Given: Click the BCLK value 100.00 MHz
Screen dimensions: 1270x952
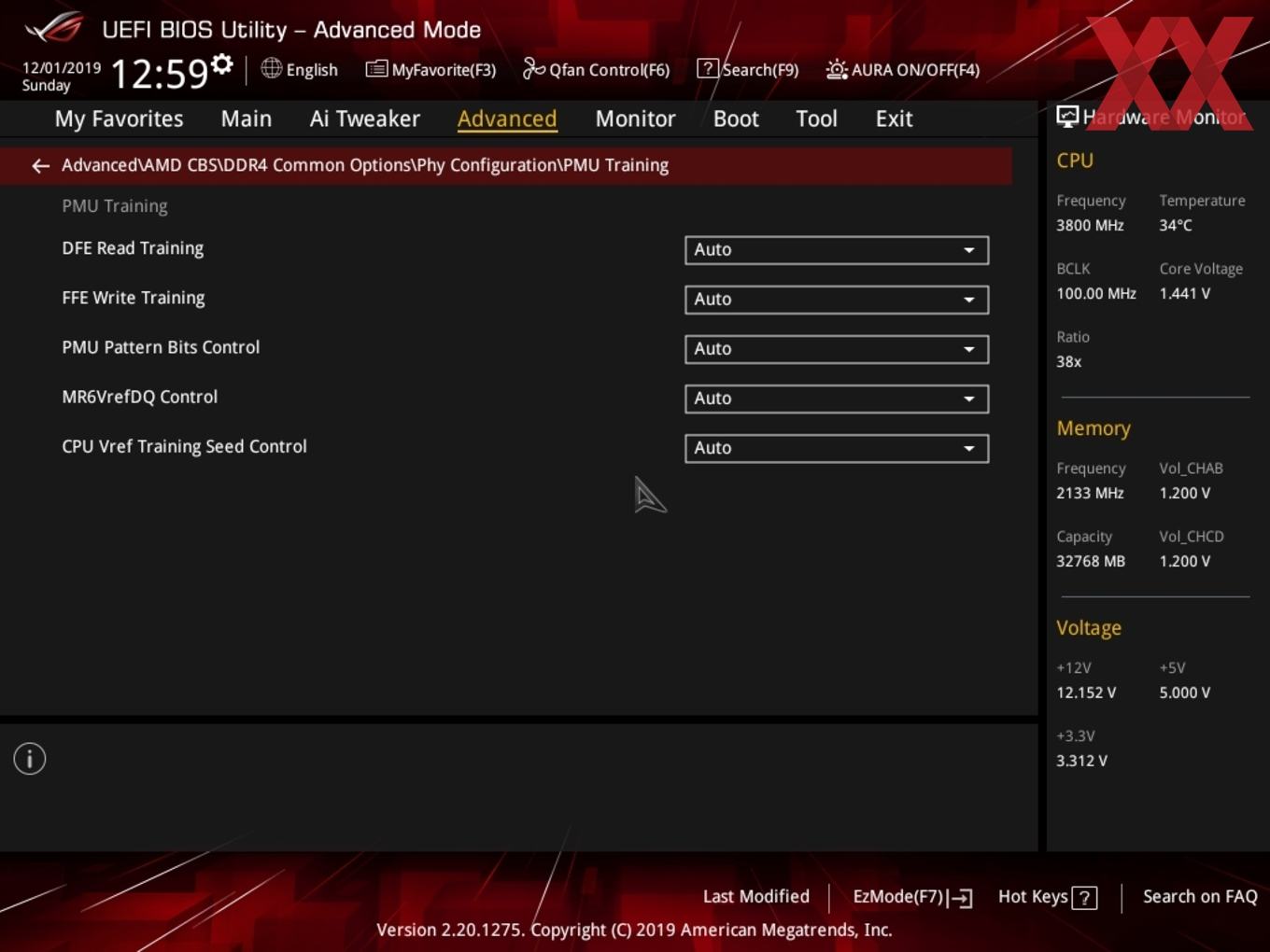Looking at the screenshot, I should click(x=1096, y=293).
